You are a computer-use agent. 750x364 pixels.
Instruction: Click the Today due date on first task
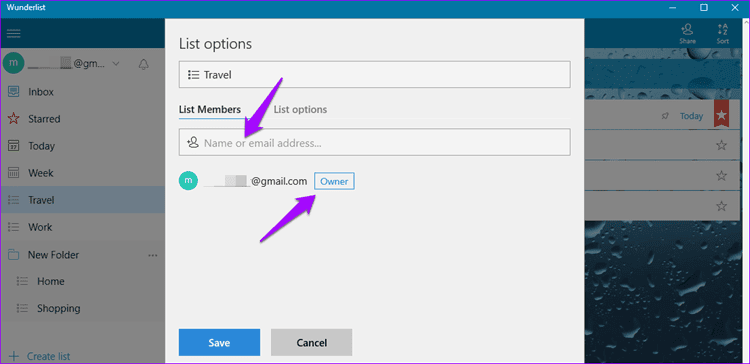(691, 116)
